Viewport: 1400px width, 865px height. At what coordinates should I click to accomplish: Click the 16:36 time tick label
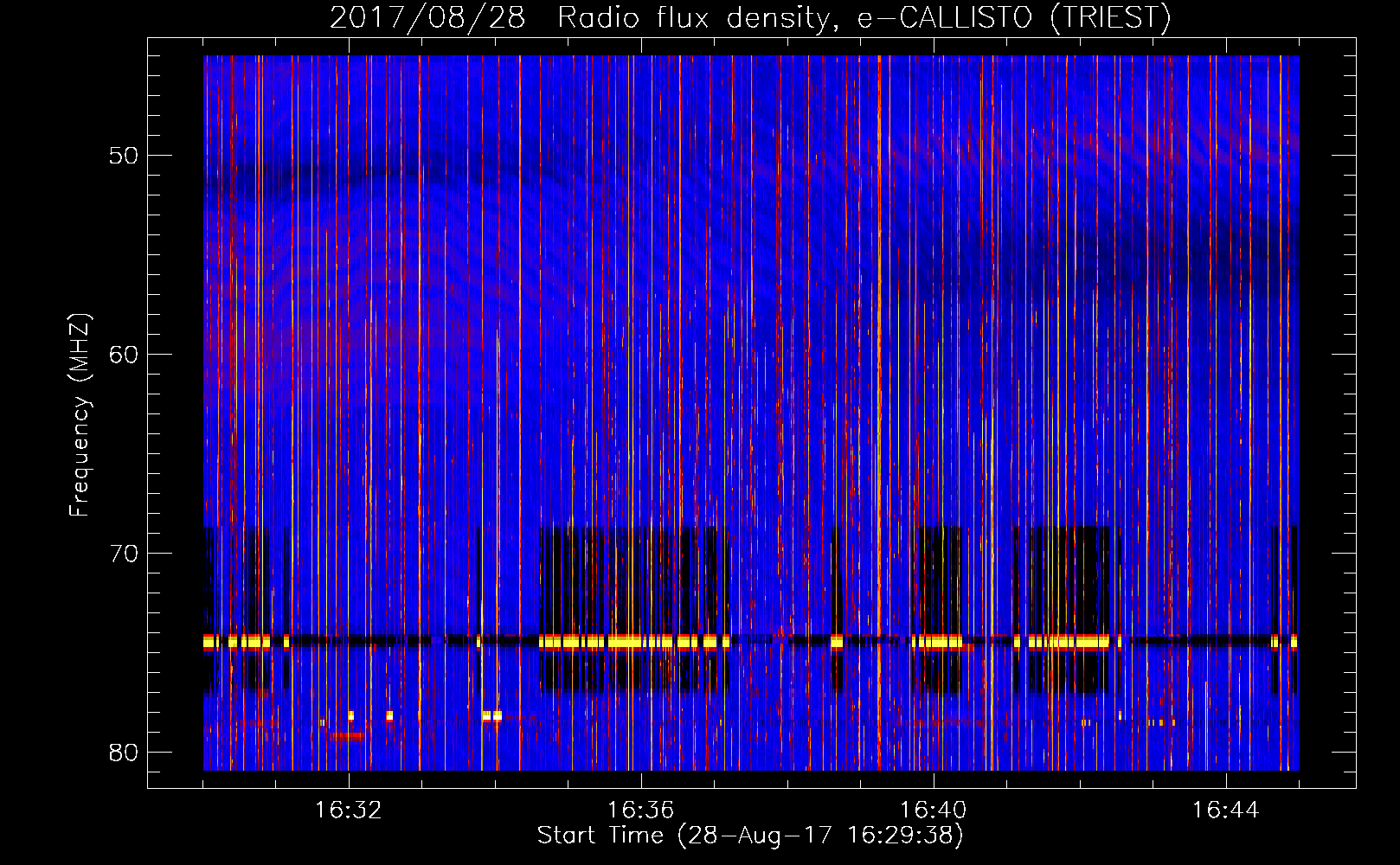click(641, 811)
